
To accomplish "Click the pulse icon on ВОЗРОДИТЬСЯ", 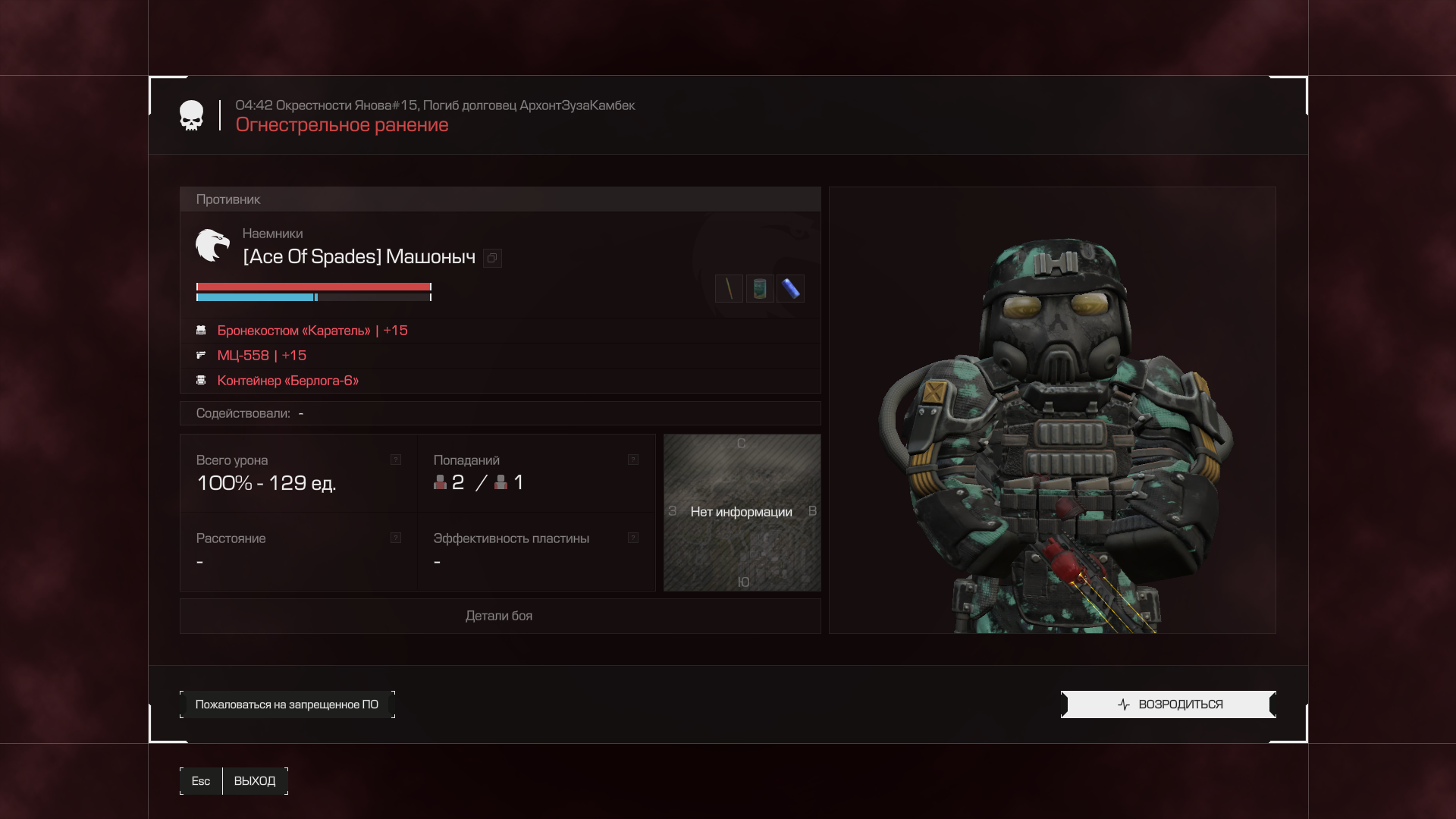I will coord(1124,704).
